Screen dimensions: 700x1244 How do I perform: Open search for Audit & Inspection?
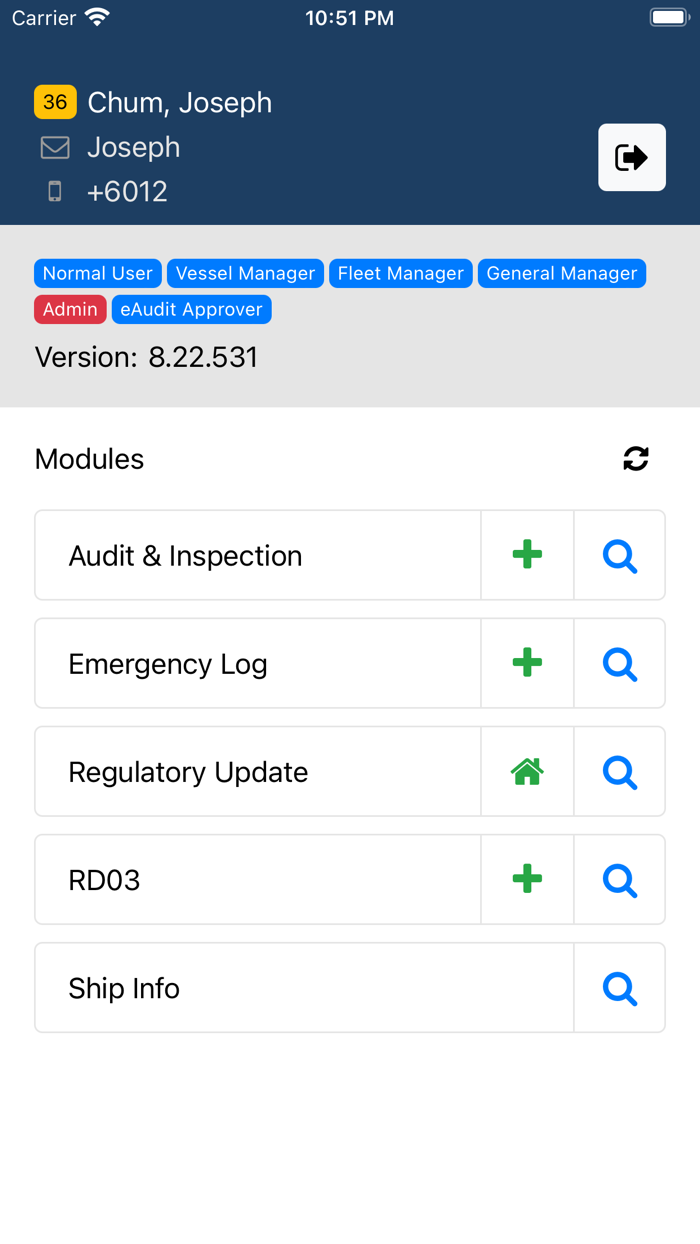(x=619, y=555)
